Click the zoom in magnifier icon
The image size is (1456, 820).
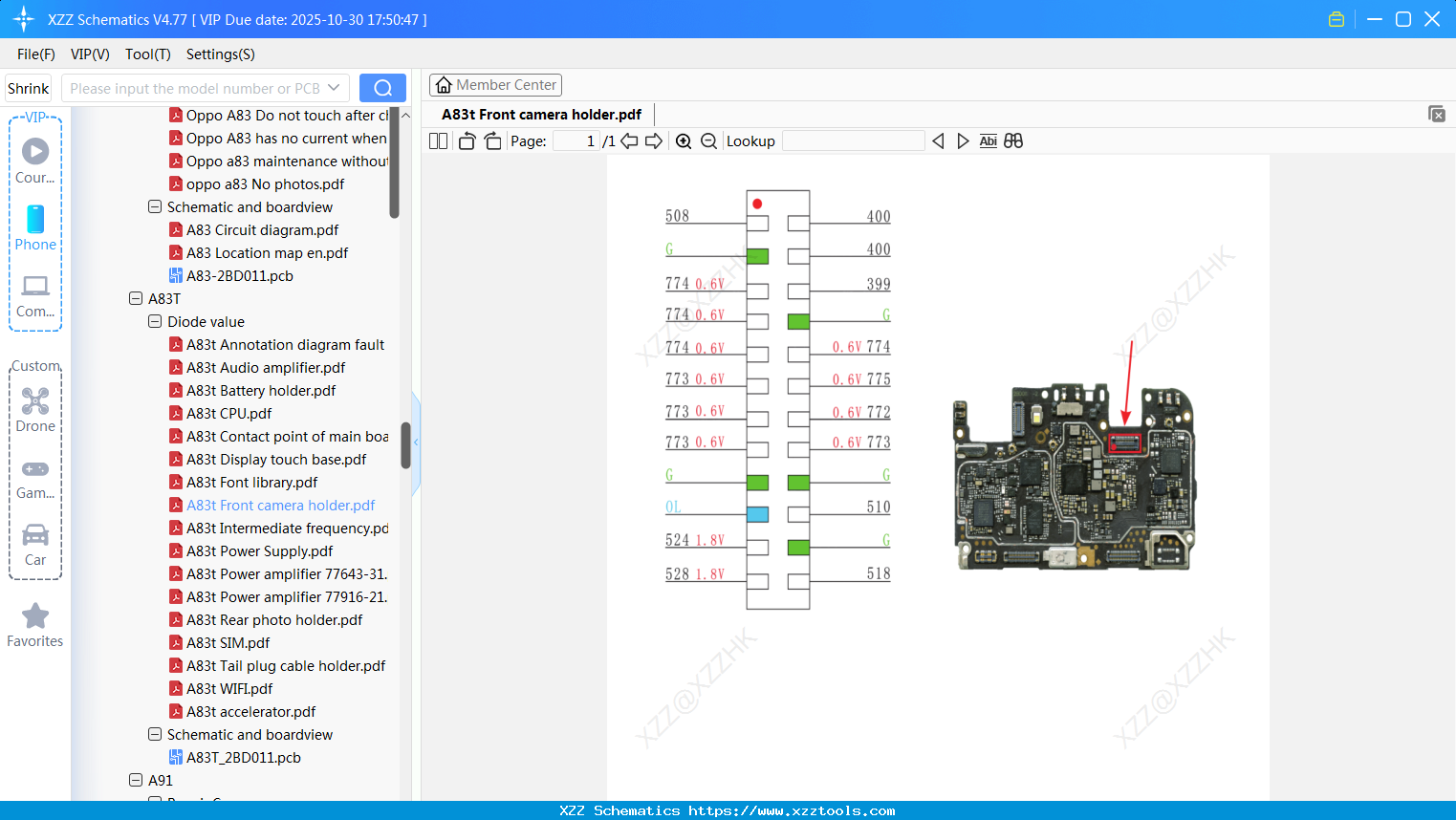[x=684, y=141]
